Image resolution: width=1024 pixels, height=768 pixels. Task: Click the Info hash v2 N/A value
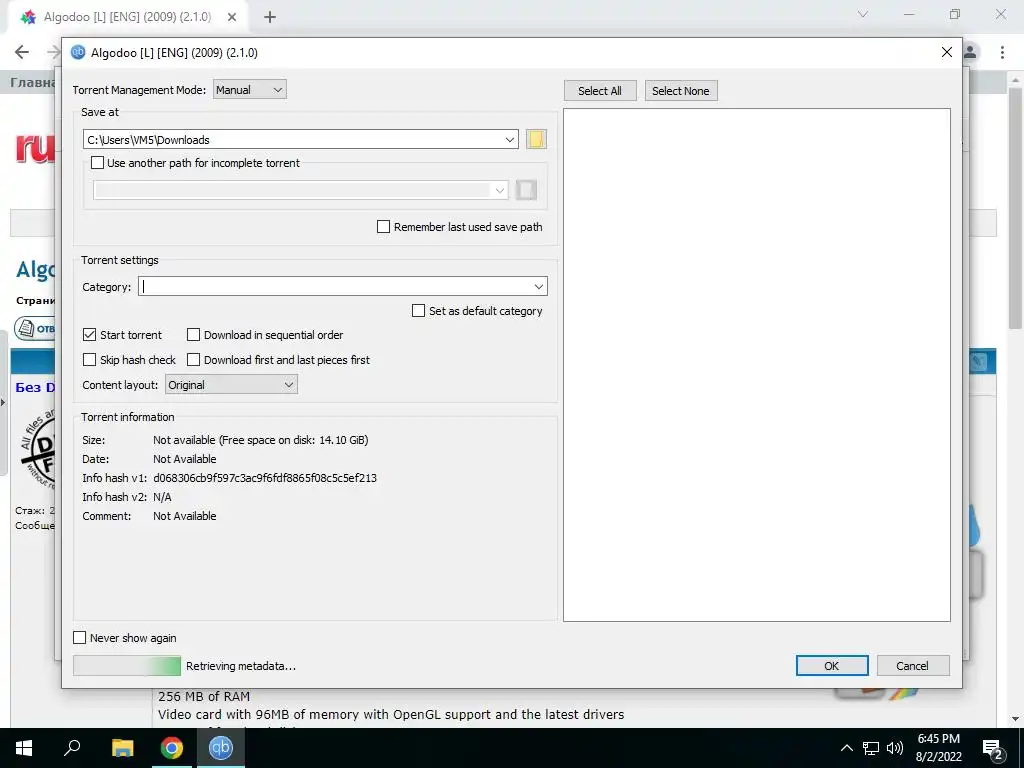coord(162,497)
